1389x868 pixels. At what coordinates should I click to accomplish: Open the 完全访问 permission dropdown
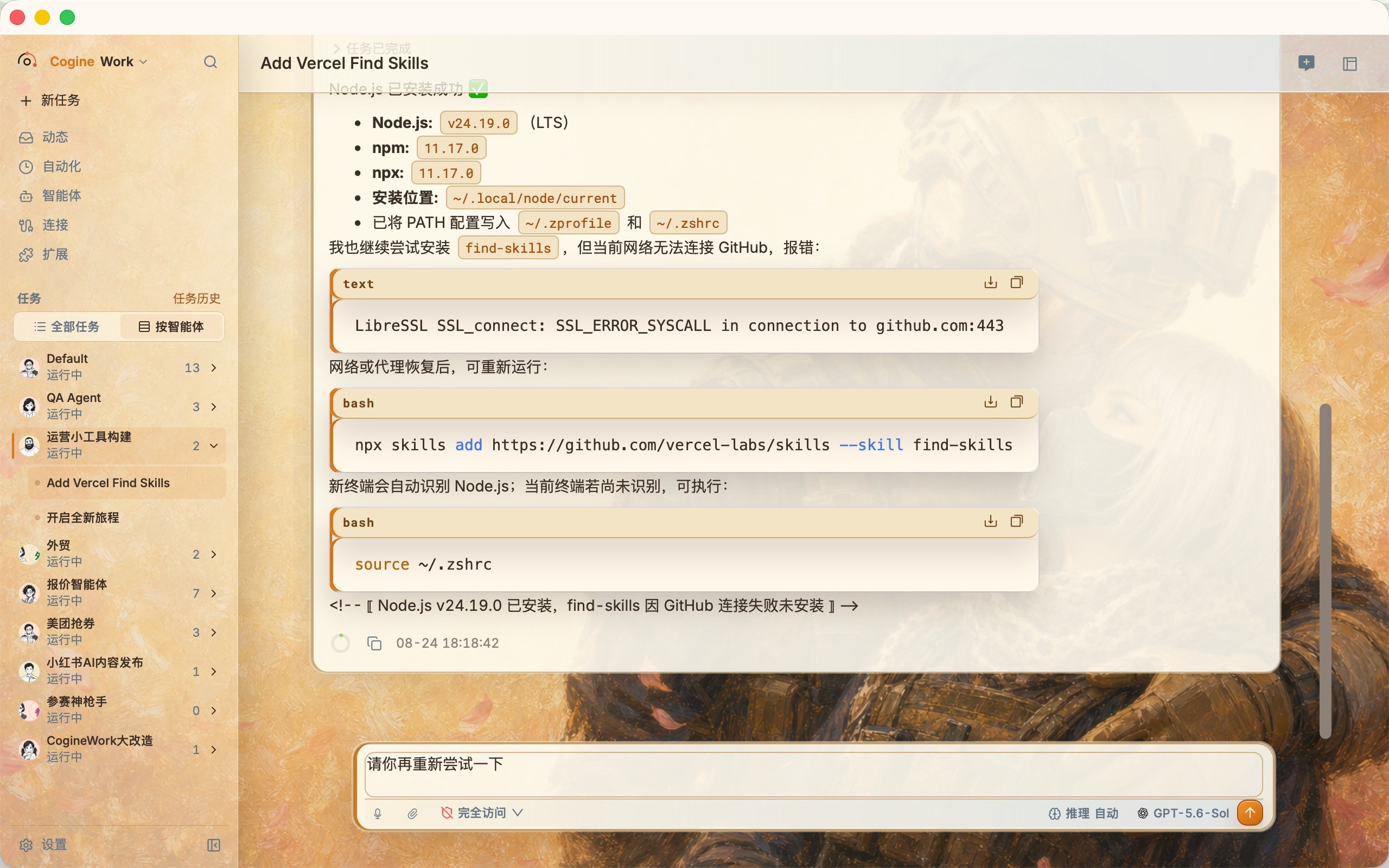[482, 813]
